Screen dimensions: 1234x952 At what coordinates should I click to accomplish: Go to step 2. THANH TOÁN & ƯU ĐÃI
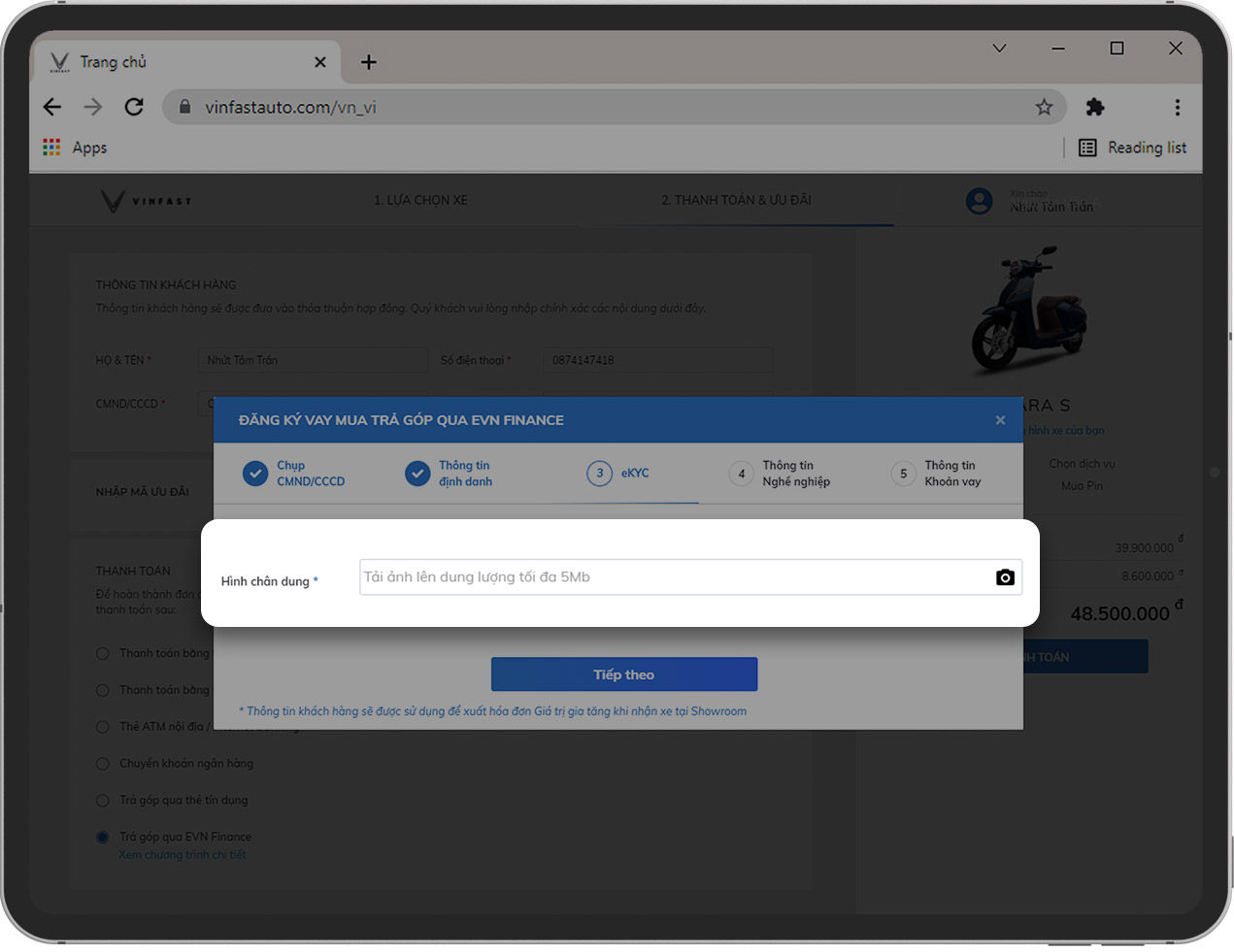coord(737,200)
